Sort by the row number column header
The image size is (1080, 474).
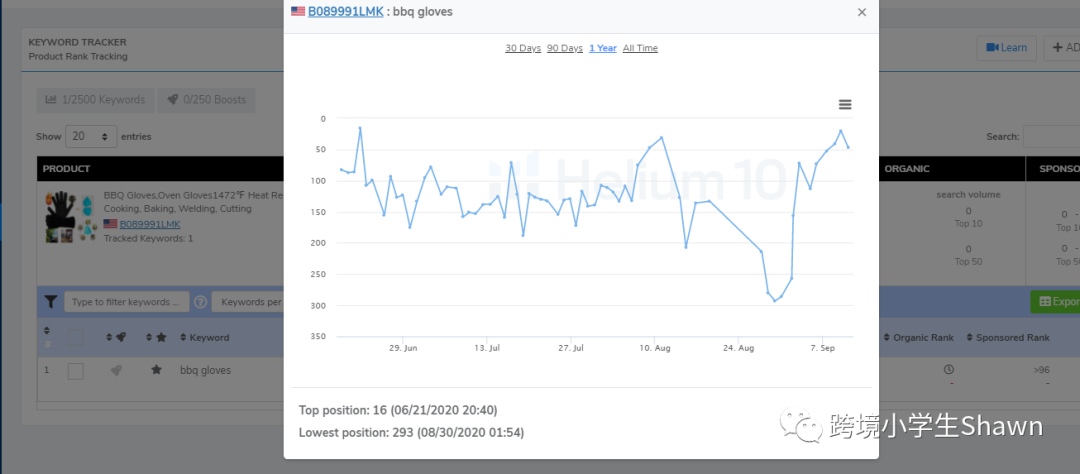[x=47, y=338]
